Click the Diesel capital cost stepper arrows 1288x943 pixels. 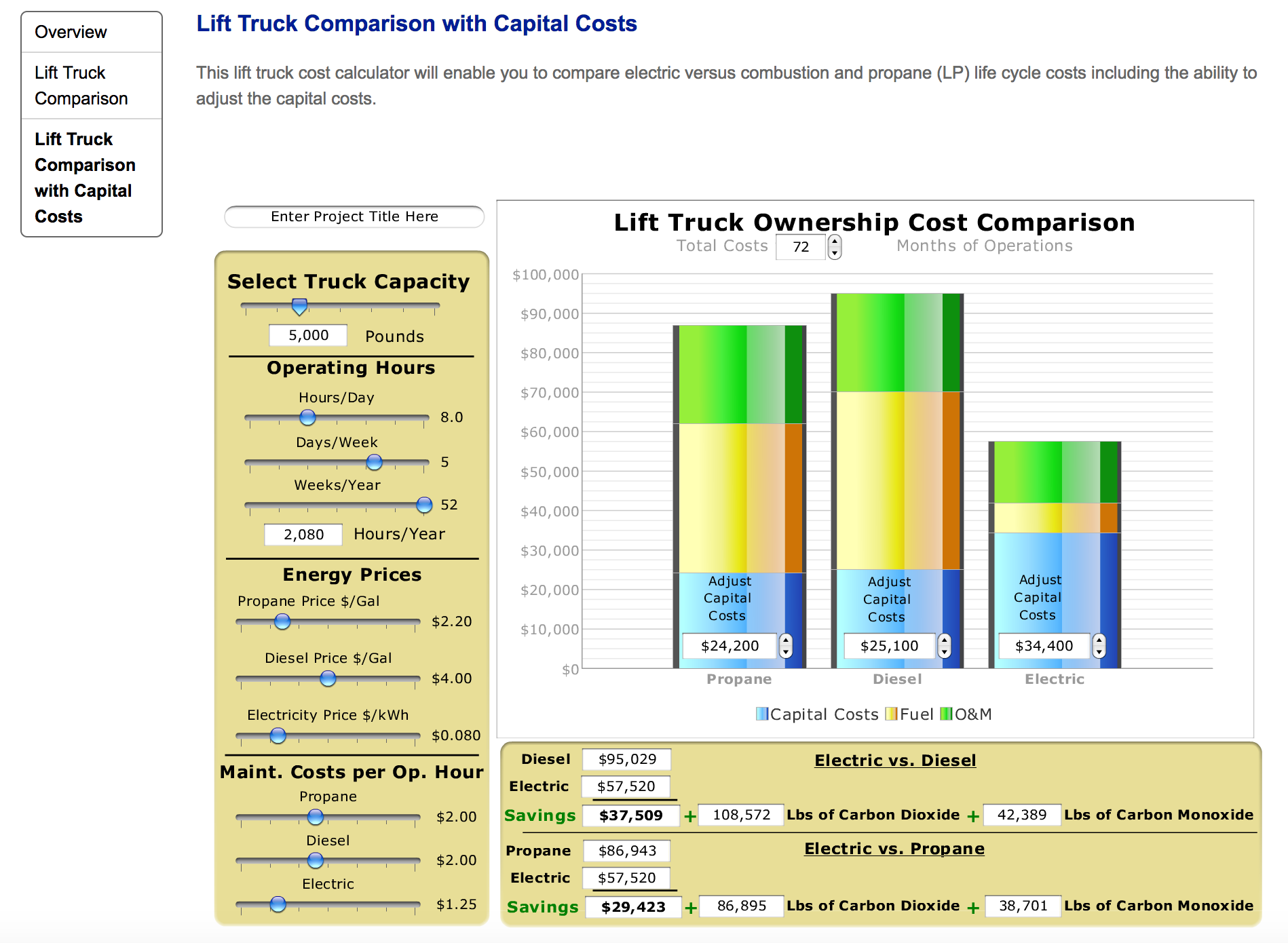945,646
